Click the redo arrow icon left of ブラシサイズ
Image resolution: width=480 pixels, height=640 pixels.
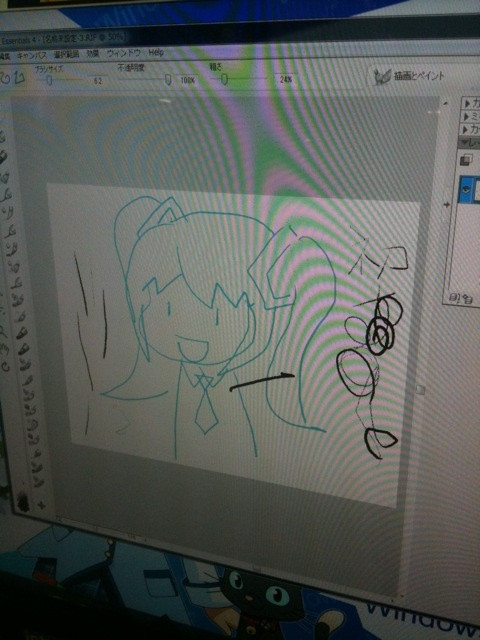[x=19, y=77]
